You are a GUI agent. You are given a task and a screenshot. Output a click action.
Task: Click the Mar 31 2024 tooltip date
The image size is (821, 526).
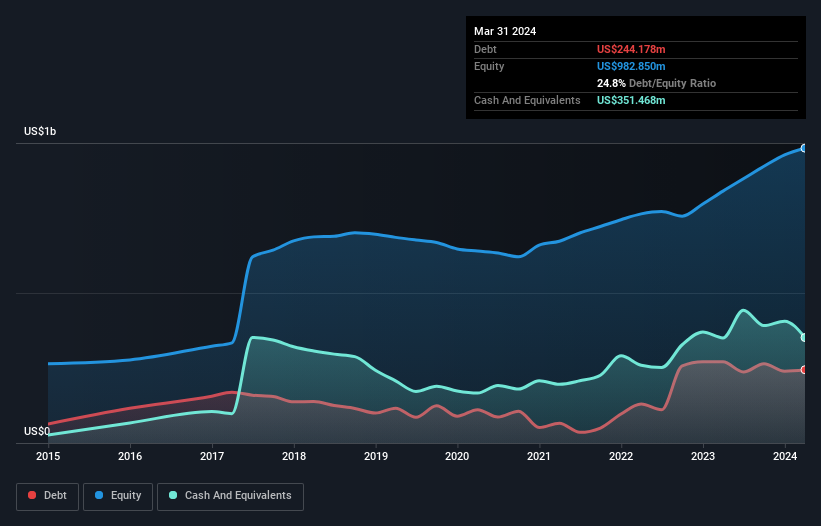[505, 31]
